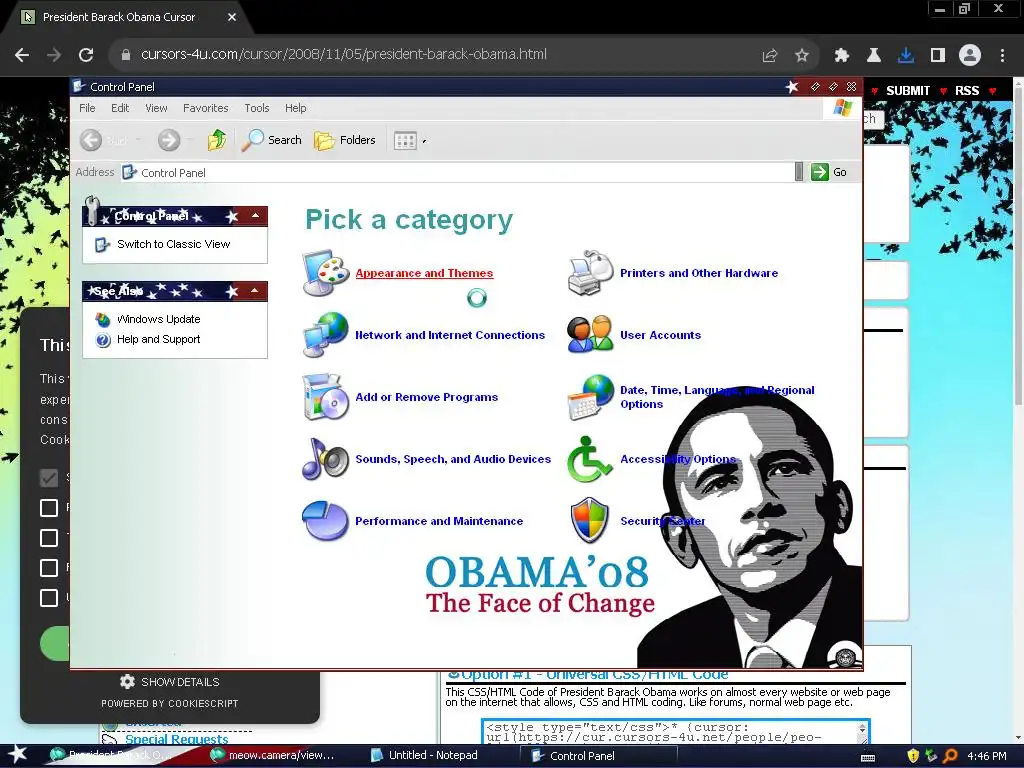Click RSS on the website header
The height and width of the screenshot is (768, 1024).
pos(967,91)
